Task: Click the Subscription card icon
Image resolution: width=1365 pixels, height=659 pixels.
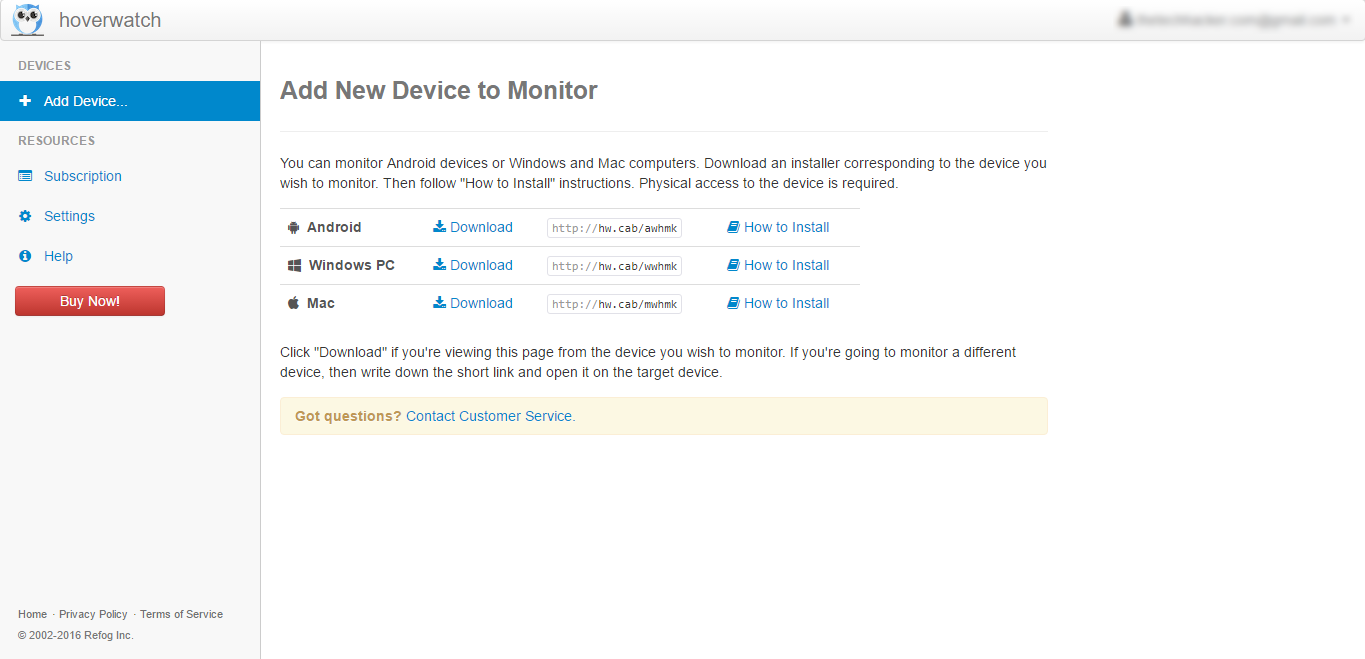Action: (x=25, y=176)
